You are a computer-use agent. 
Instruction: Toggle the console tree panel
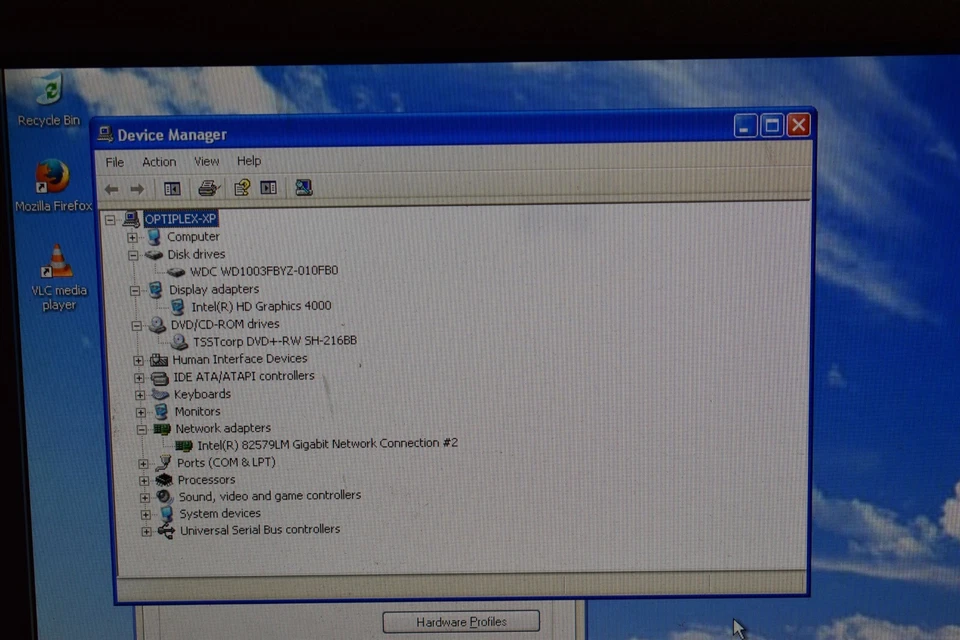point(171,188)
